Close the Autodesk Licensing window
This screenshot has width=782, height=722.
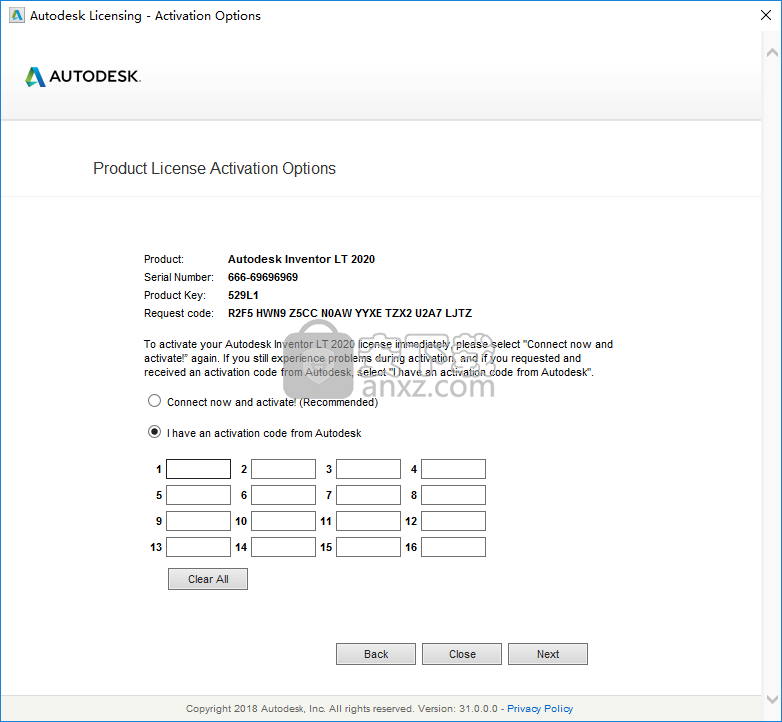point(766,15)
